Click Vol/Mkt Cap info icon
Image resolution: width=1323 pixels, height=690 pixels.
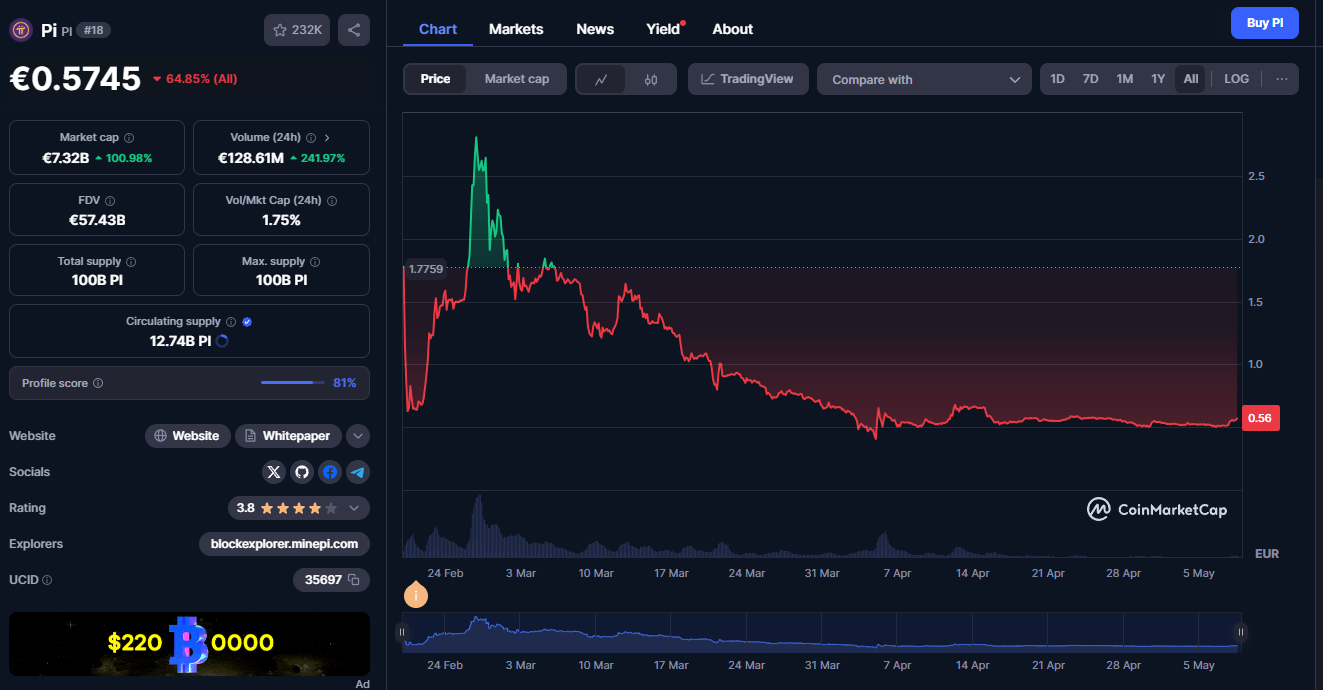(x=331, y=201)
